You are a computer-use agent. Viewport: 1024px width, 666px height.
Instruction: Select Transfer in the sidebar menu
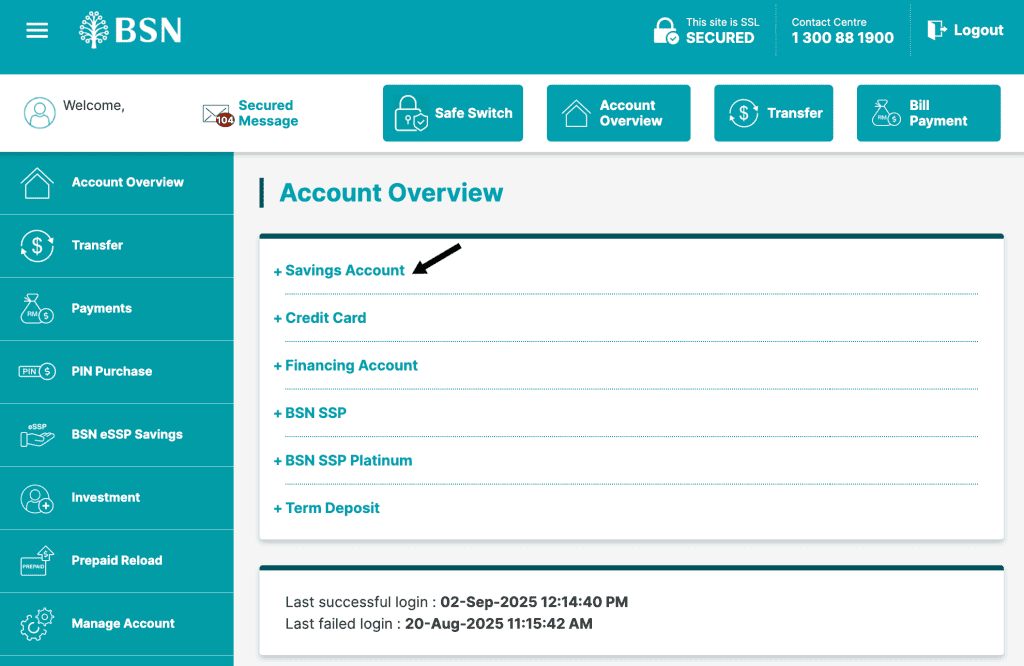[117, 246]
